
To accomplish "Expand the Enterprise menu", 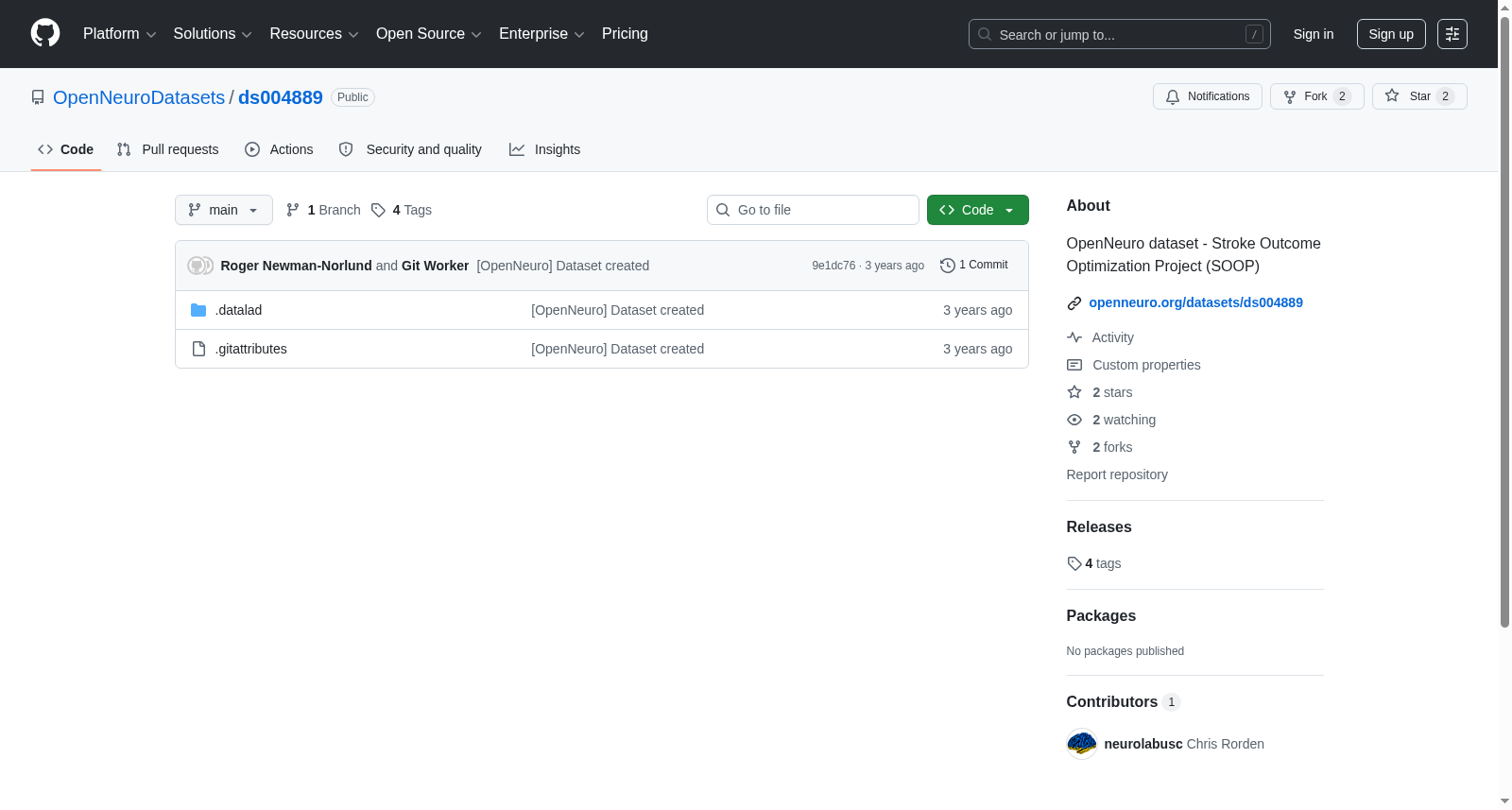I will pyautogui.click(x=542, y=34).
